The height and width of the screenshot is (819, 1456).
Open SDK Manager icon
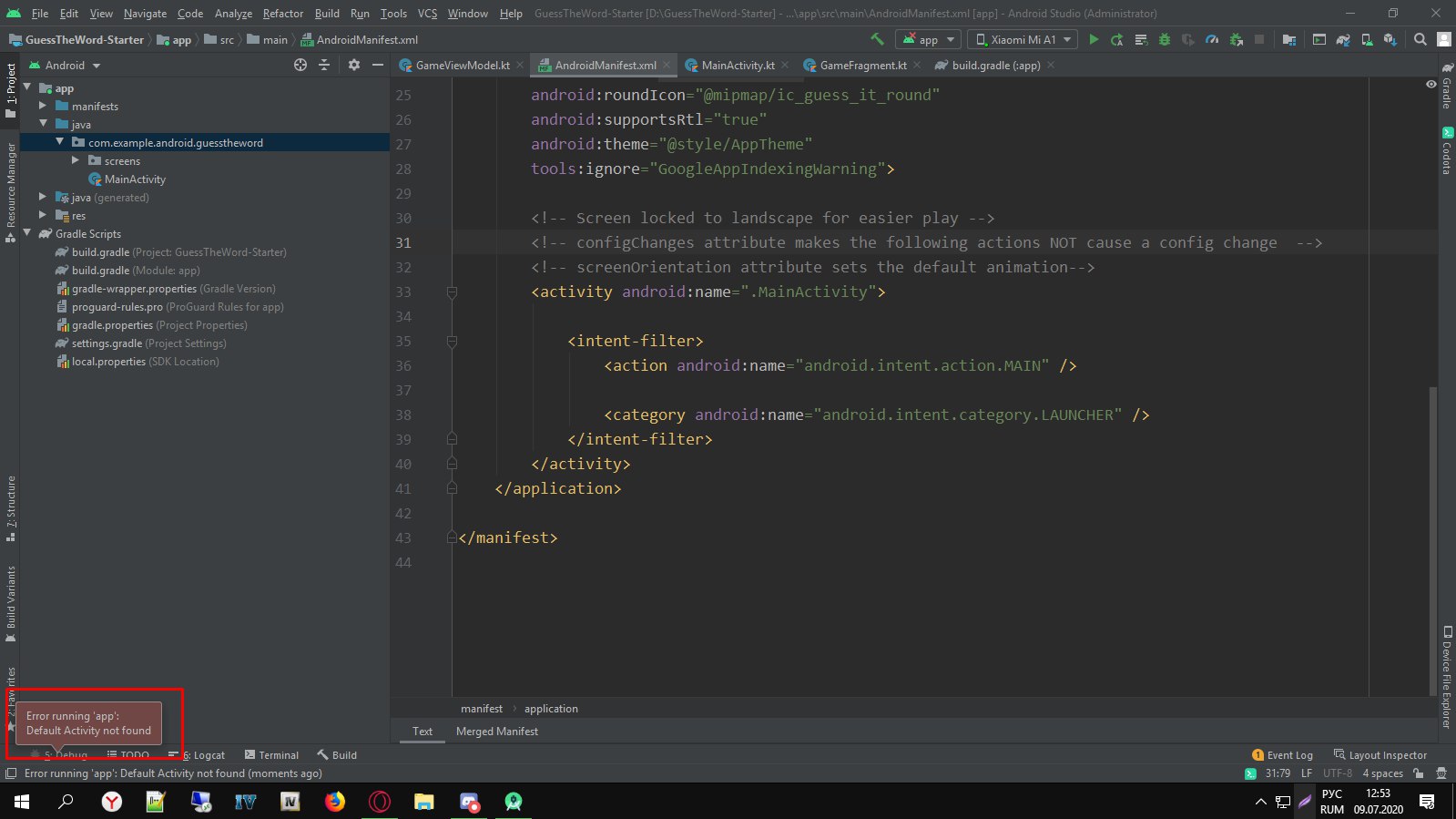coord(1390,39)
